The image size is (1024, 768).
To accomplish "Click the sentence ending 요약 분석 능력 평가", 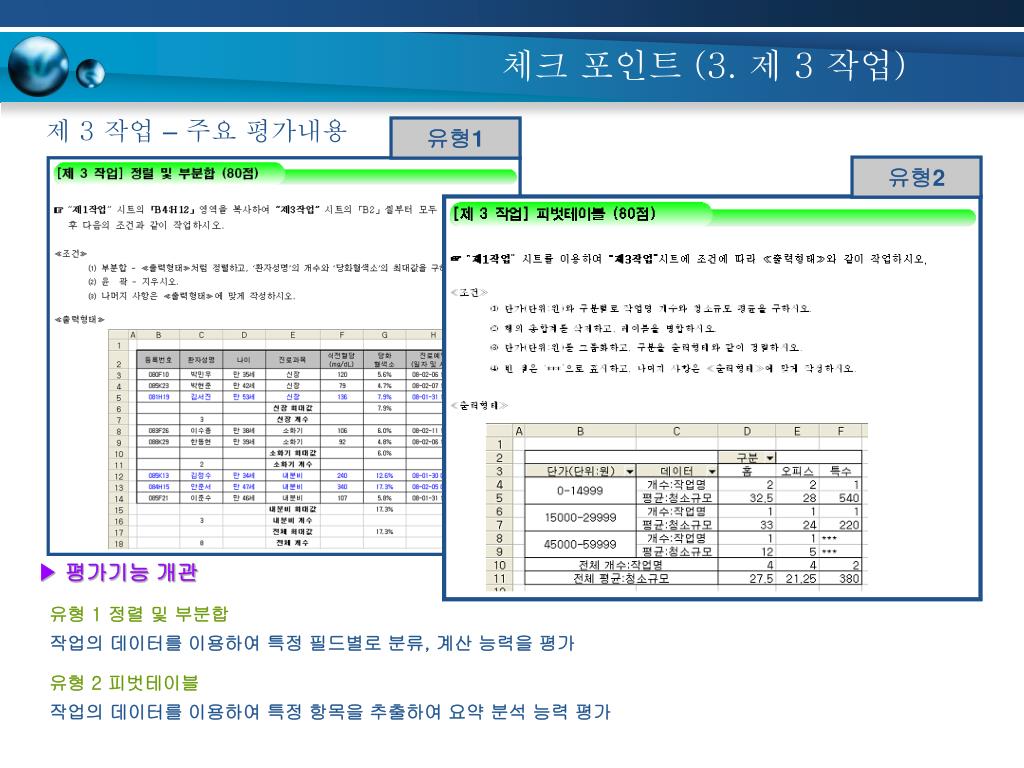I will 330,711.
